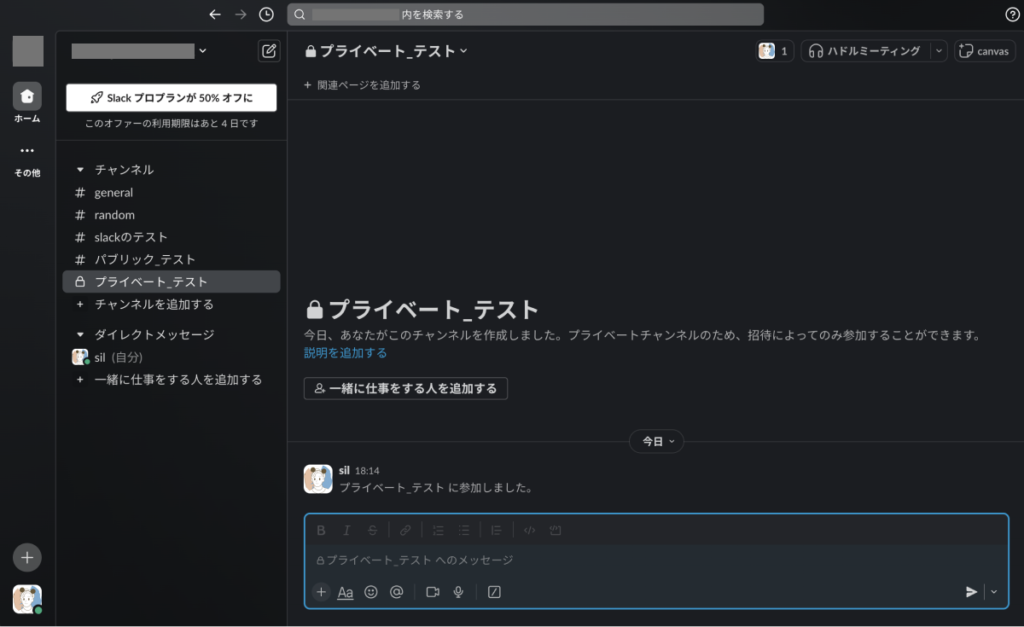Open the 今日 date dropdown
Image resolution: width=1024 pixels, height=627 pixels.
pos(656,441)
